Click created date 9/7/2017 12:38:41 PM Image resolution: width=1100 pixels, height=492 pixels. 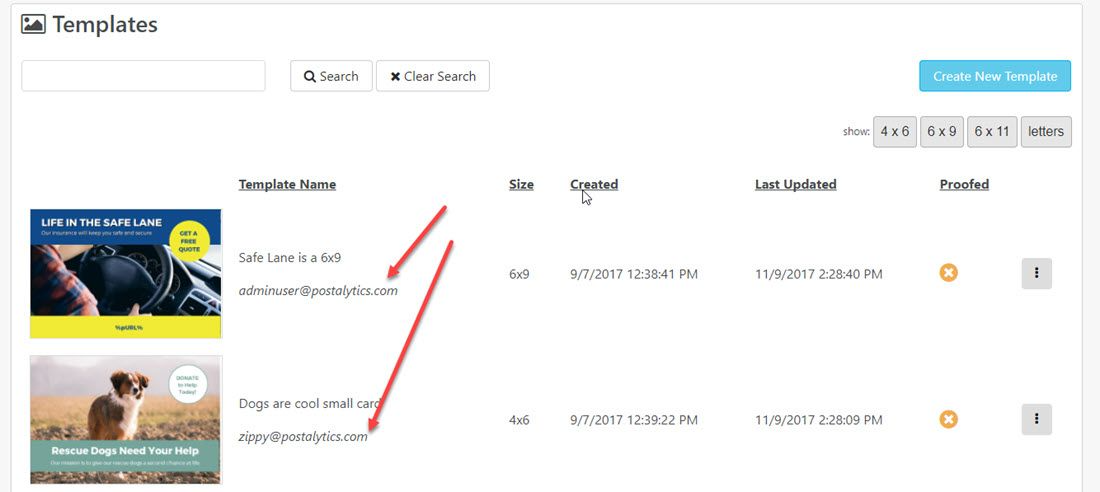634,274
